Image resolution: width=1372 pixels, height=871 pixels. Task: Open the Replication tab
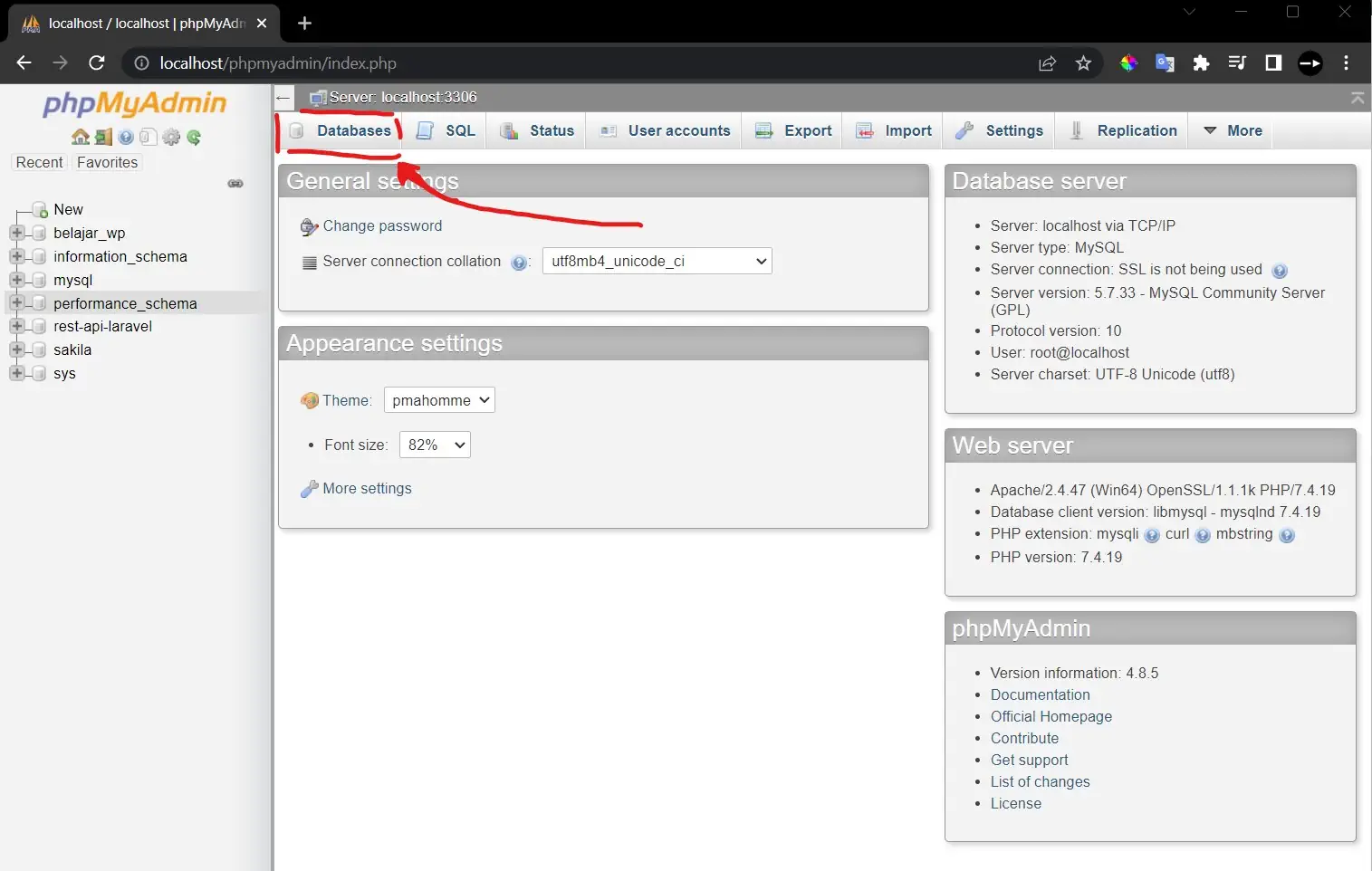1123,130
